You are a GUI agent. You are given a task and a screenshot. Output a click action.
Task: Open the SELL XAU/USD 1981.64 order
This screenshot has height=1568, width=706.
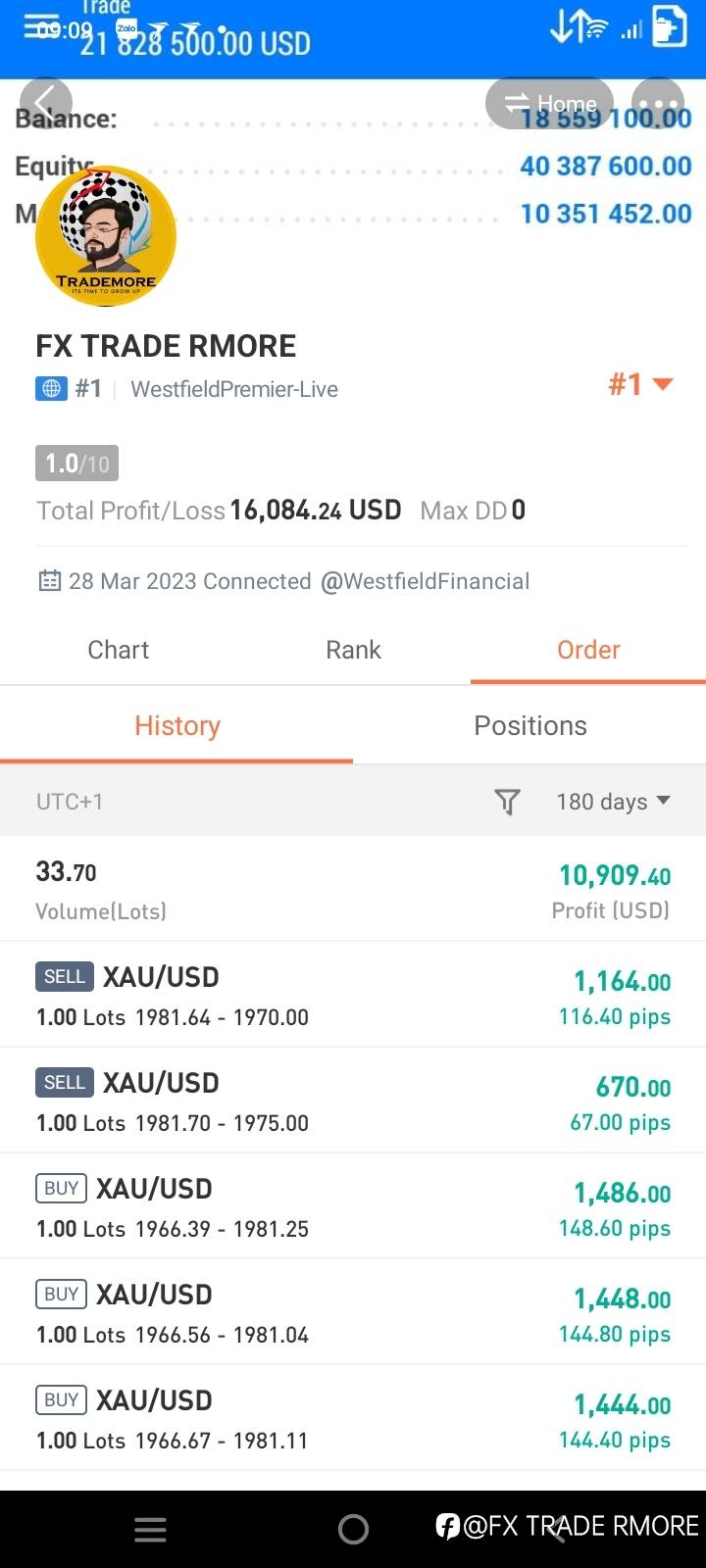(353, 995)
